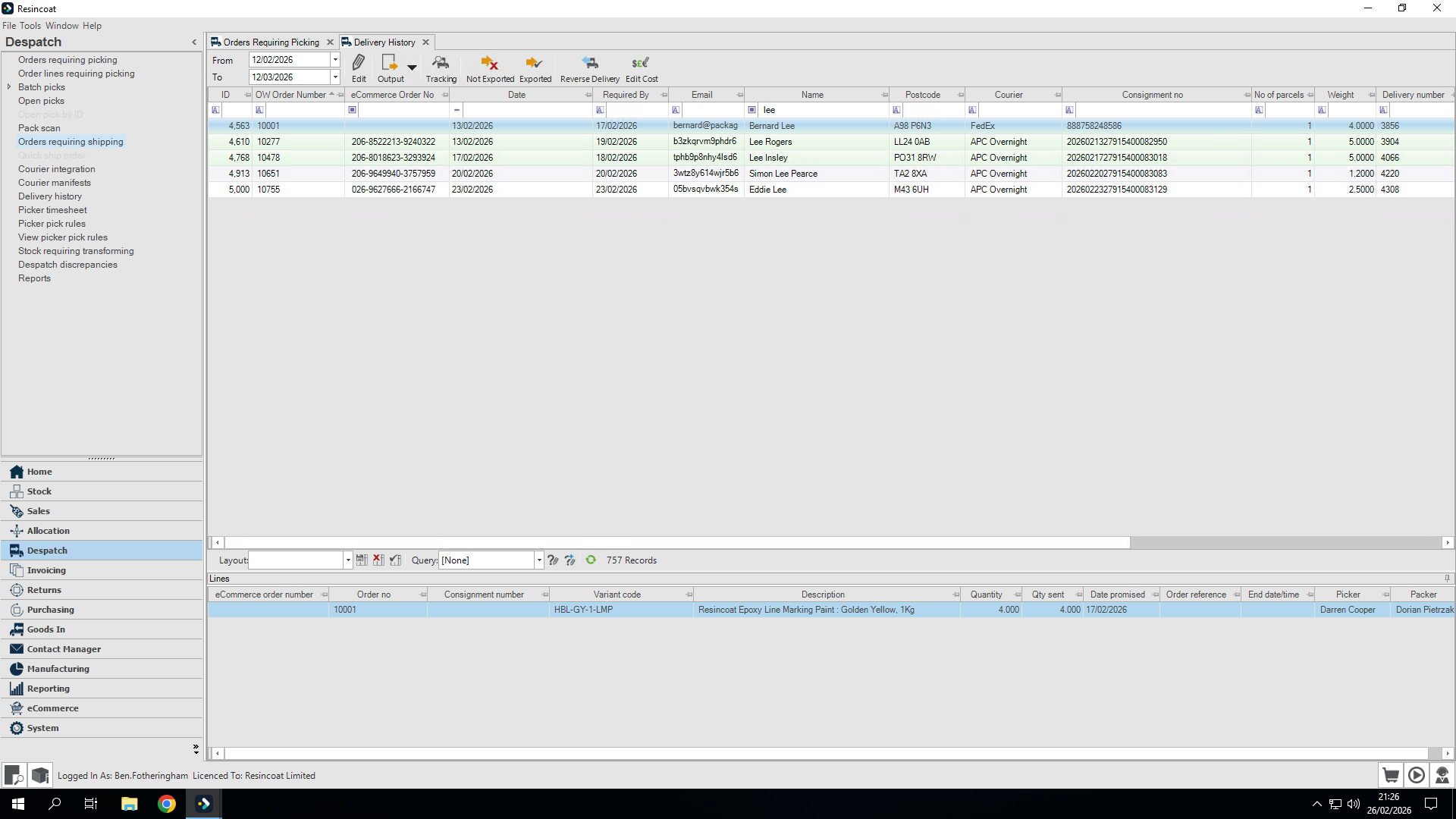1456x819 pixels.
Task: Click the green refresh records icon
Action: pyautogui.click(x=591, y=560)
